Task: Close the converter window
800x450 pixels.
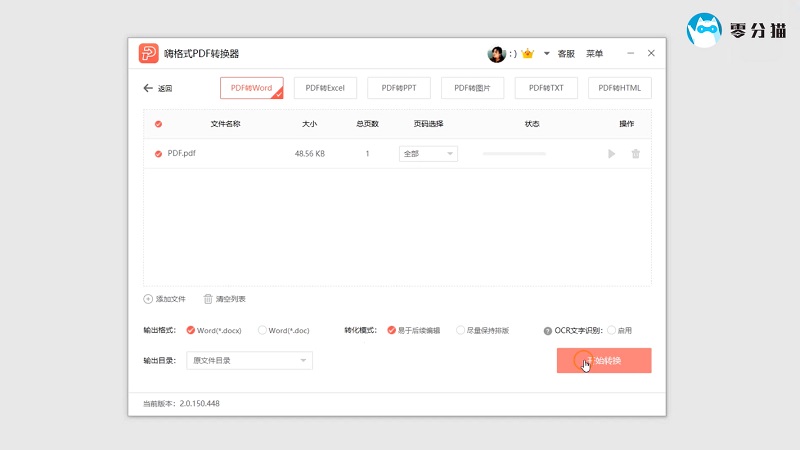Action: pyautogui.click(x=651, y=53)
